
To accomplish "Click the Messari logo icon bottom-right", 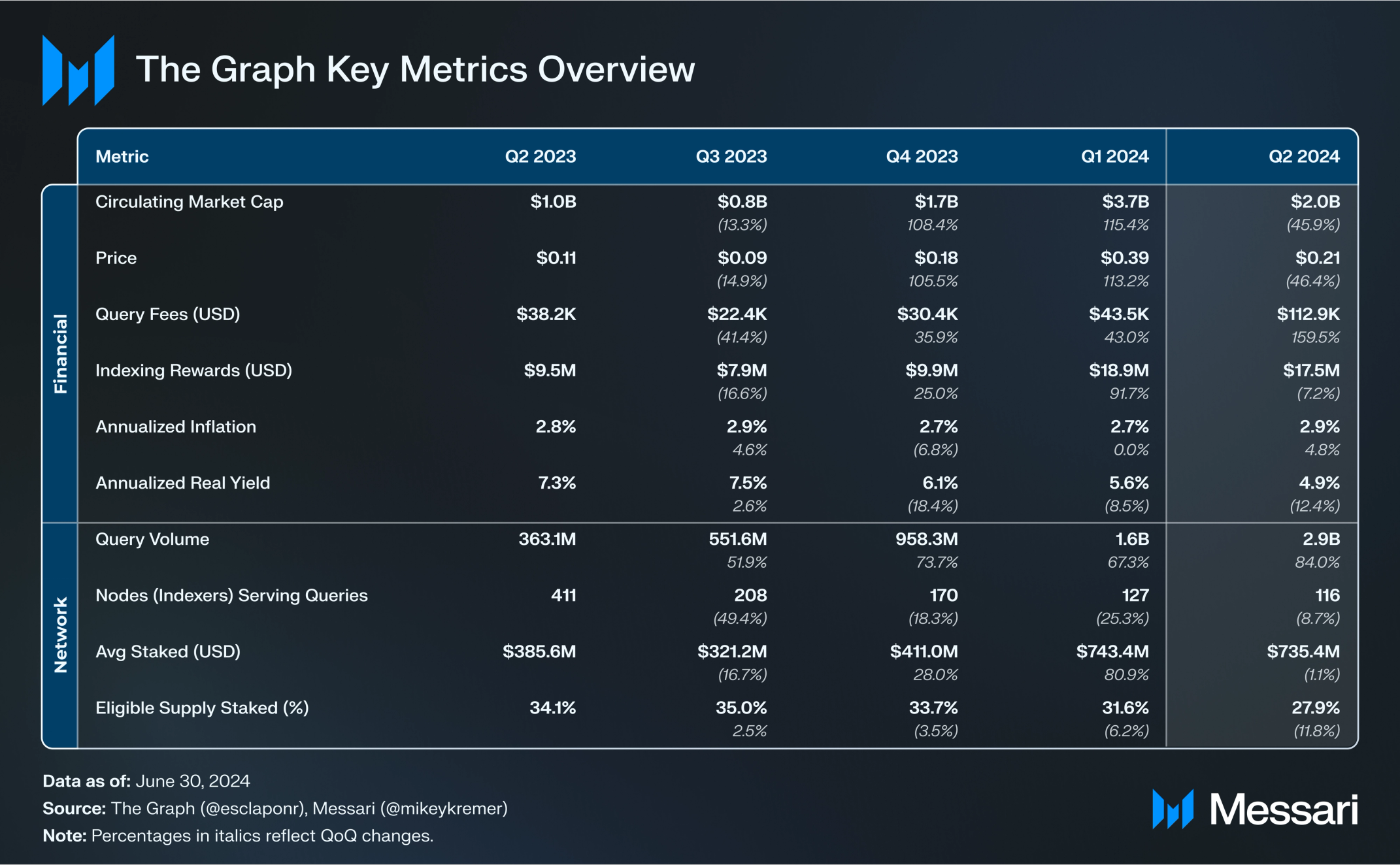I will [1173, 809].
